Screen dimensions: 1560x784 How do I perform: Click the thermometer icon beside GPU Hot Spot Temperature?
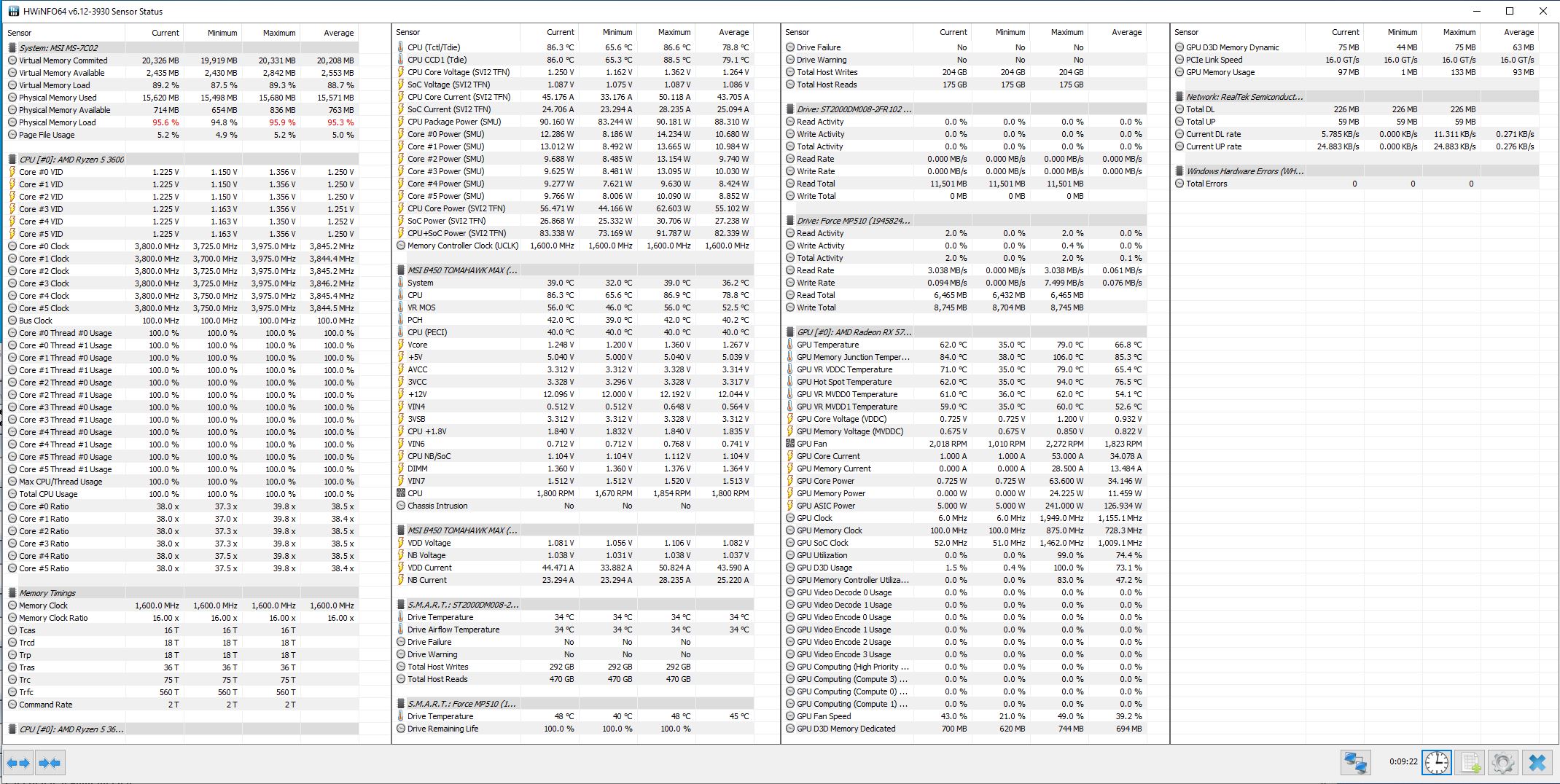coord(790,382)
